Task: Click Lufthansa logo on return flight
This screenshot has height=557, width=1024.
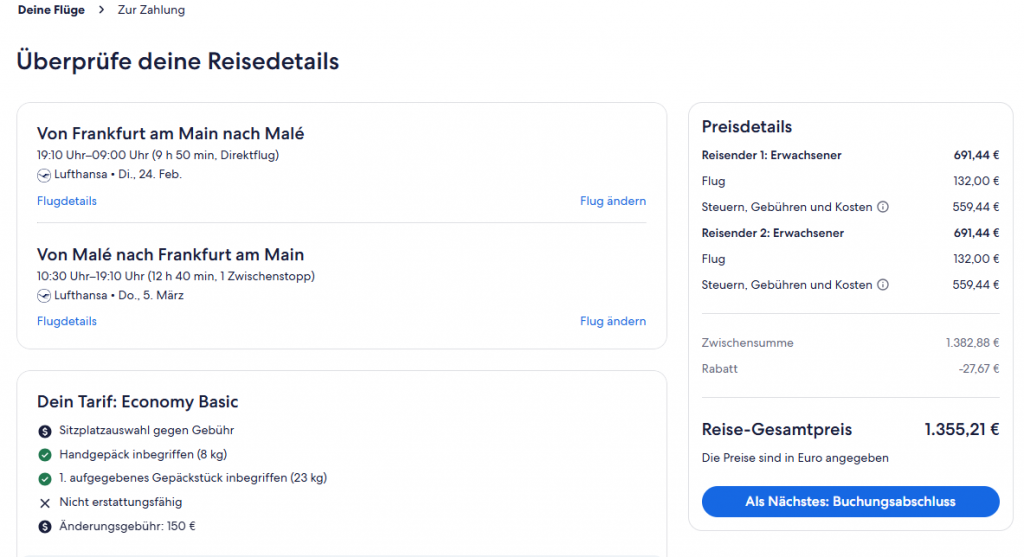Action: click(x=44, y=295)
